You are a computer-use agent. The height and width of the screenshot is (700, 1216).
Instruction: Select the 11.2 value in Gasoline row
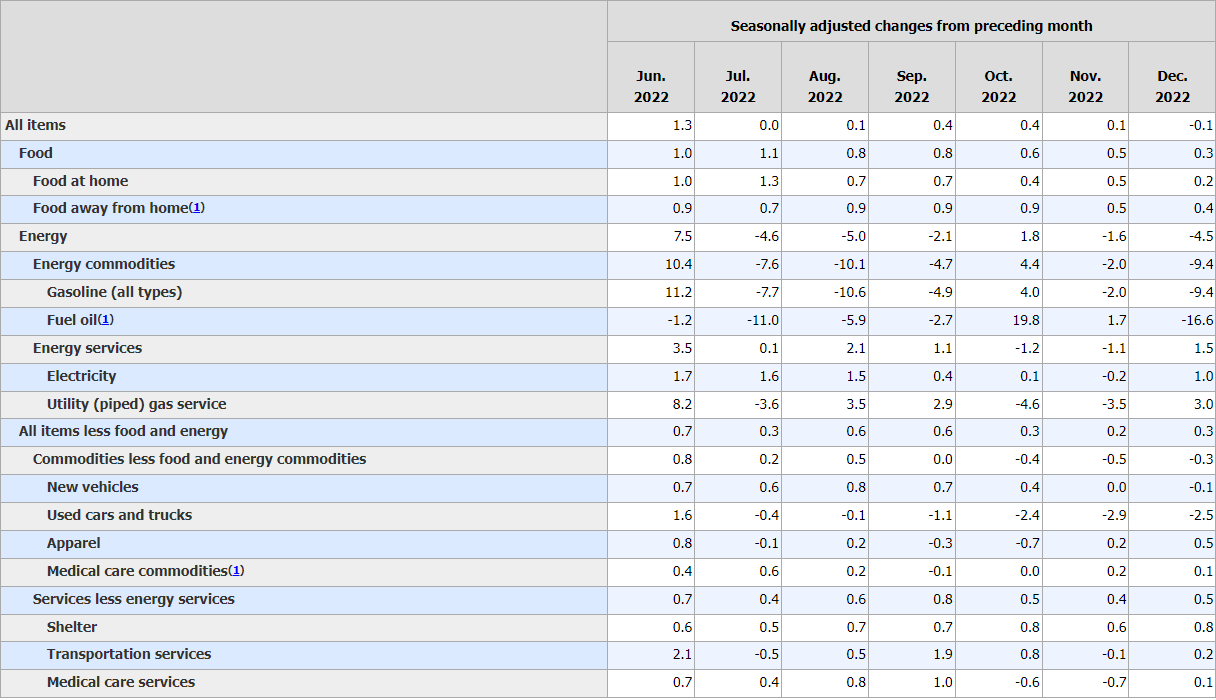(678, 292)
